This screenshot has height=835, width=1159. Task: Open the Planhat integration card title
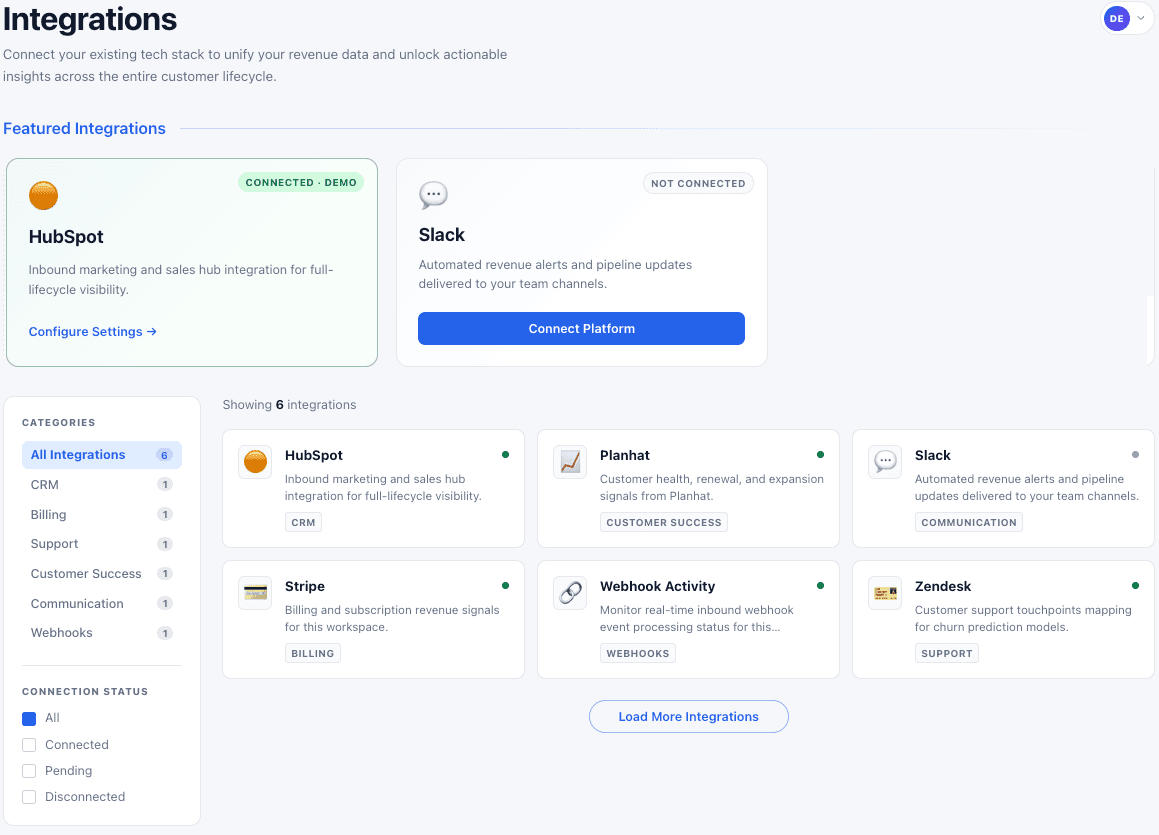click(625, 455)
